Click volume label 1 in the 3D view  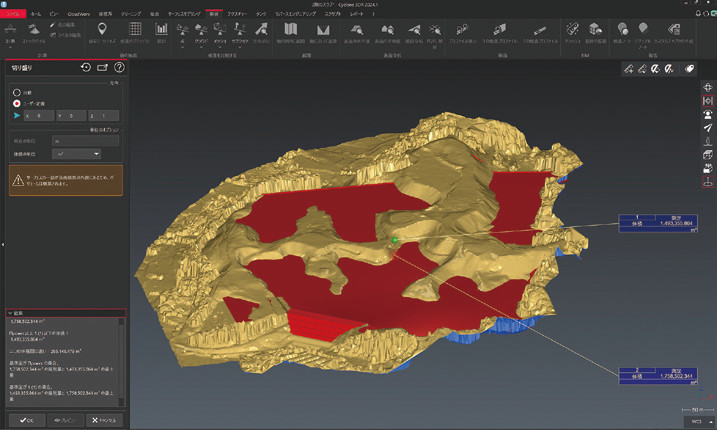click(x=658, y=223)
